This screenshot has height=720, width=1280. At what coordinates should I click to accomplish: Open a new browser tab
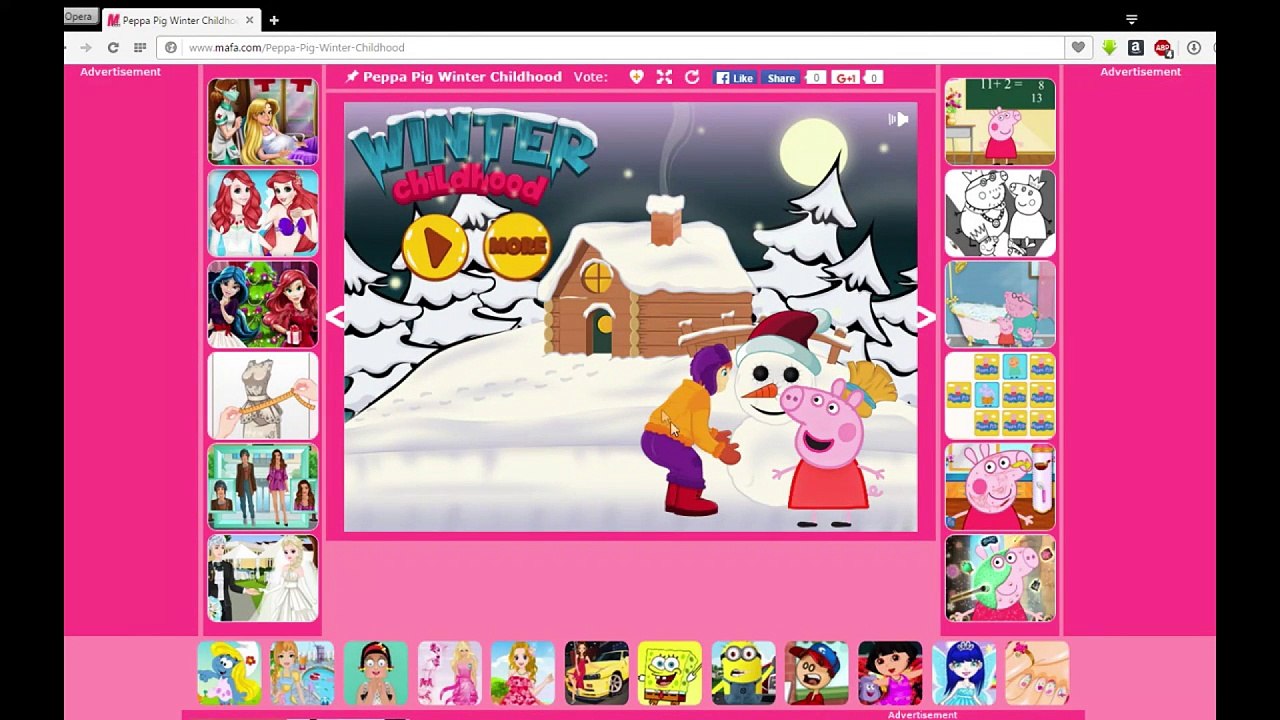pos(274,20)
